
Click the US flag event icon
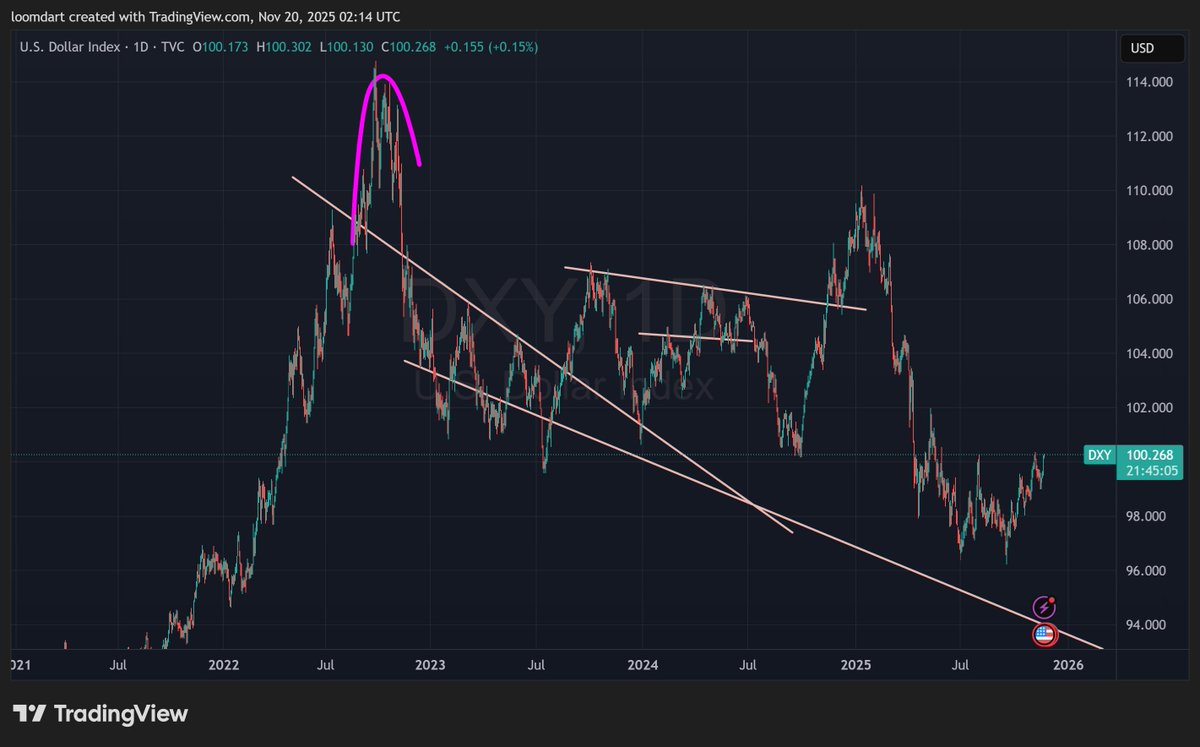pos(1045,633)
